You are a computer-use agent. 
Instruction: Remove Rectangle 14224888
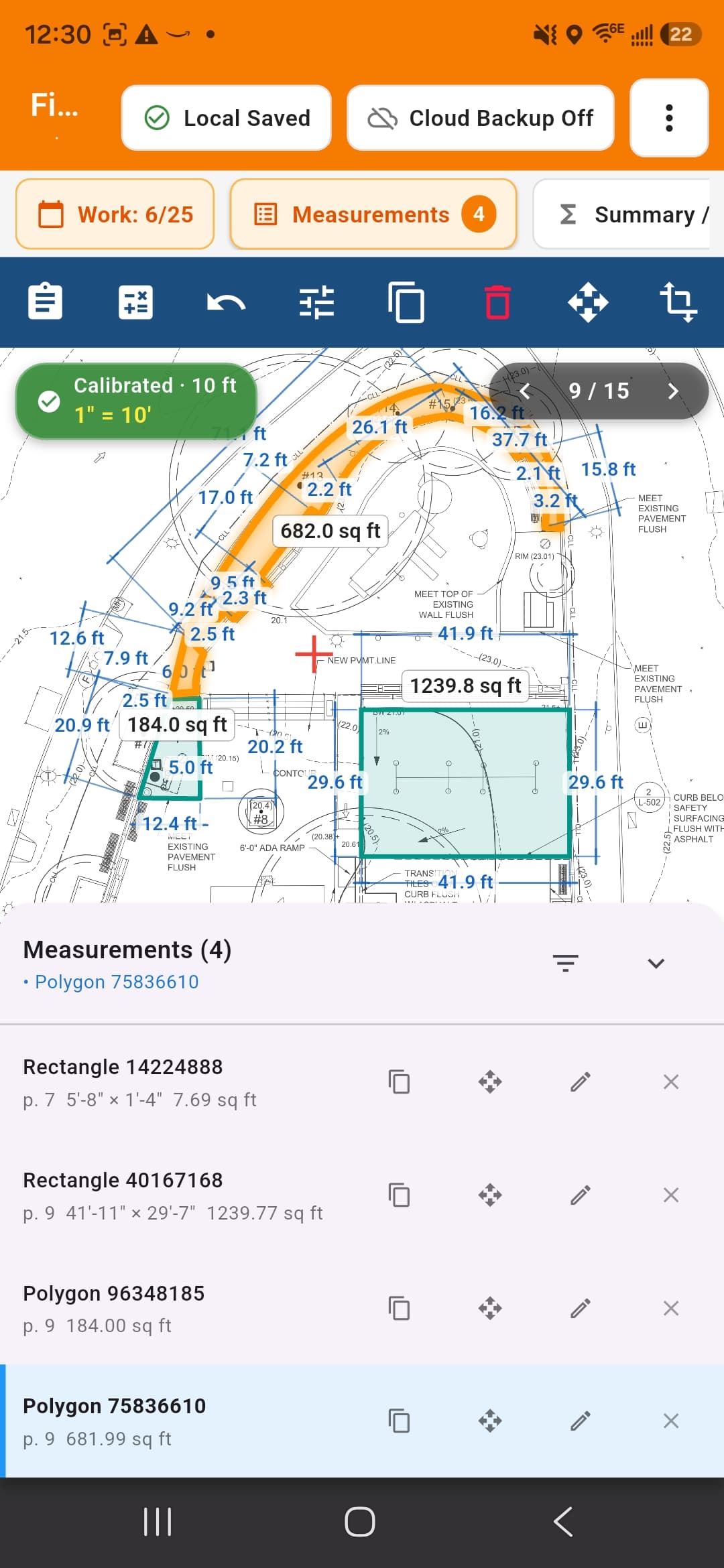671,1082
